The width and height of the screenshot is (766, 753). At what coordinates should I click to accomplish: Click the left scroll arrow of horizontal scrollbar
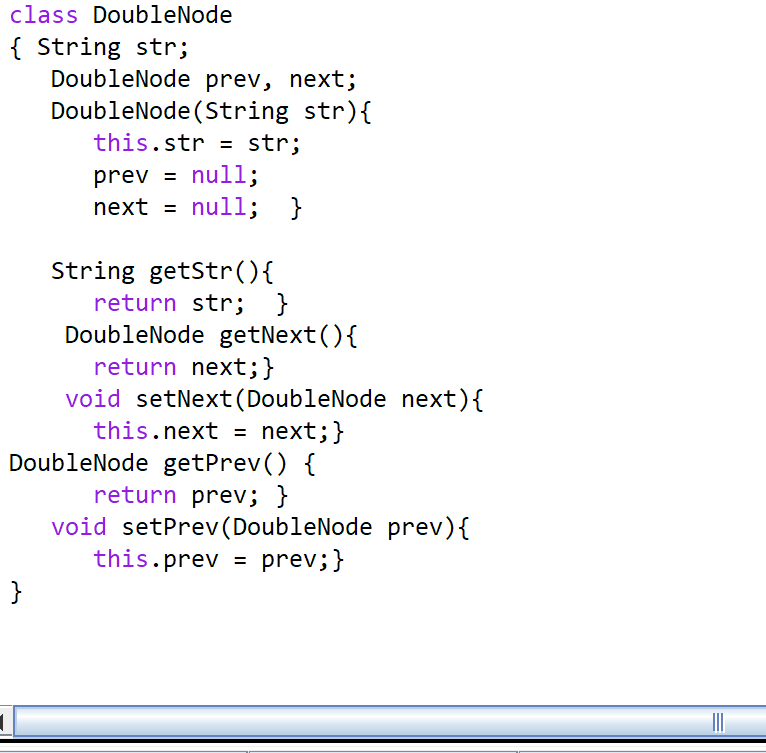pyautogui.click(x=4, y=722)
